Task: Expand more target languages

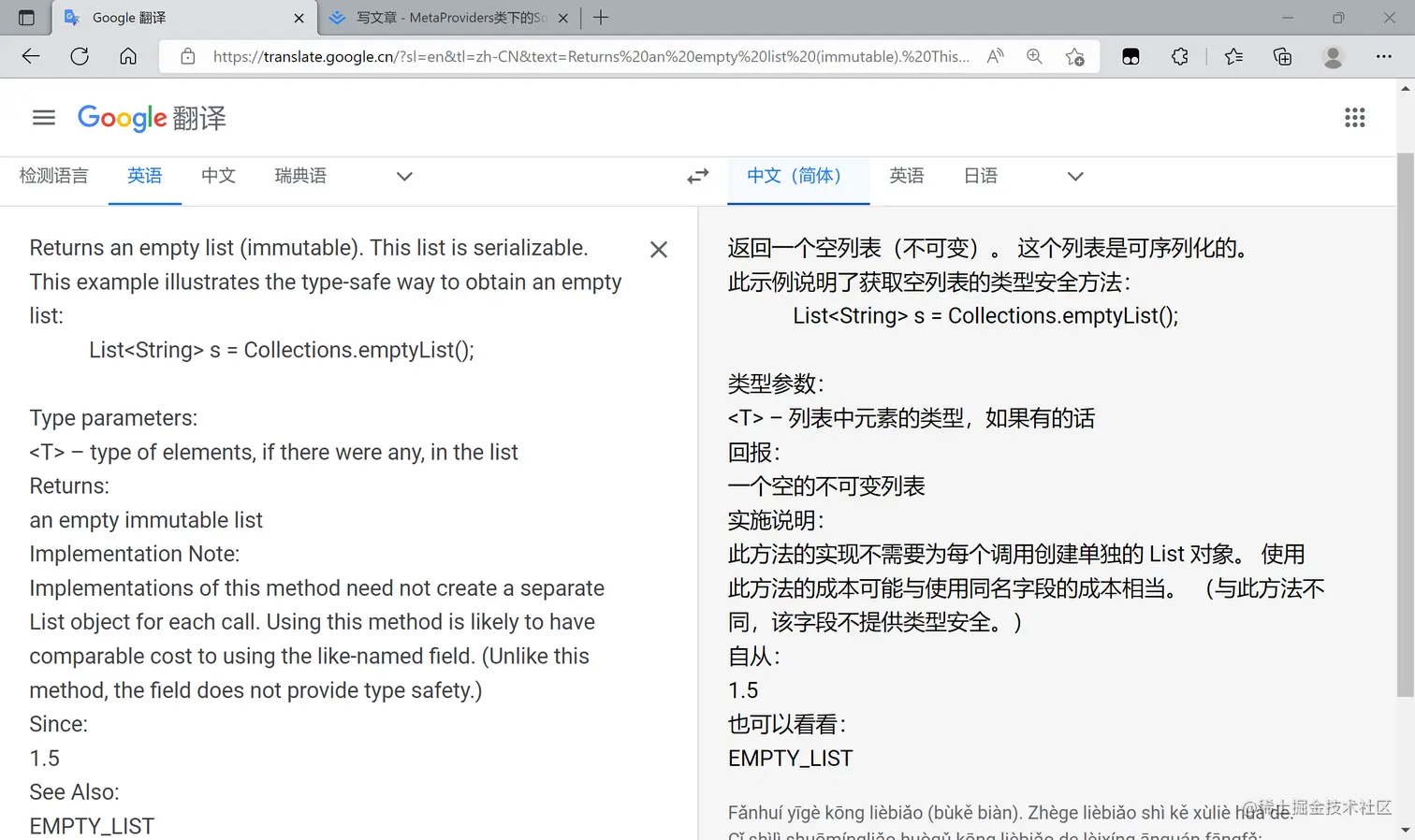Action: coord(1075,176)
